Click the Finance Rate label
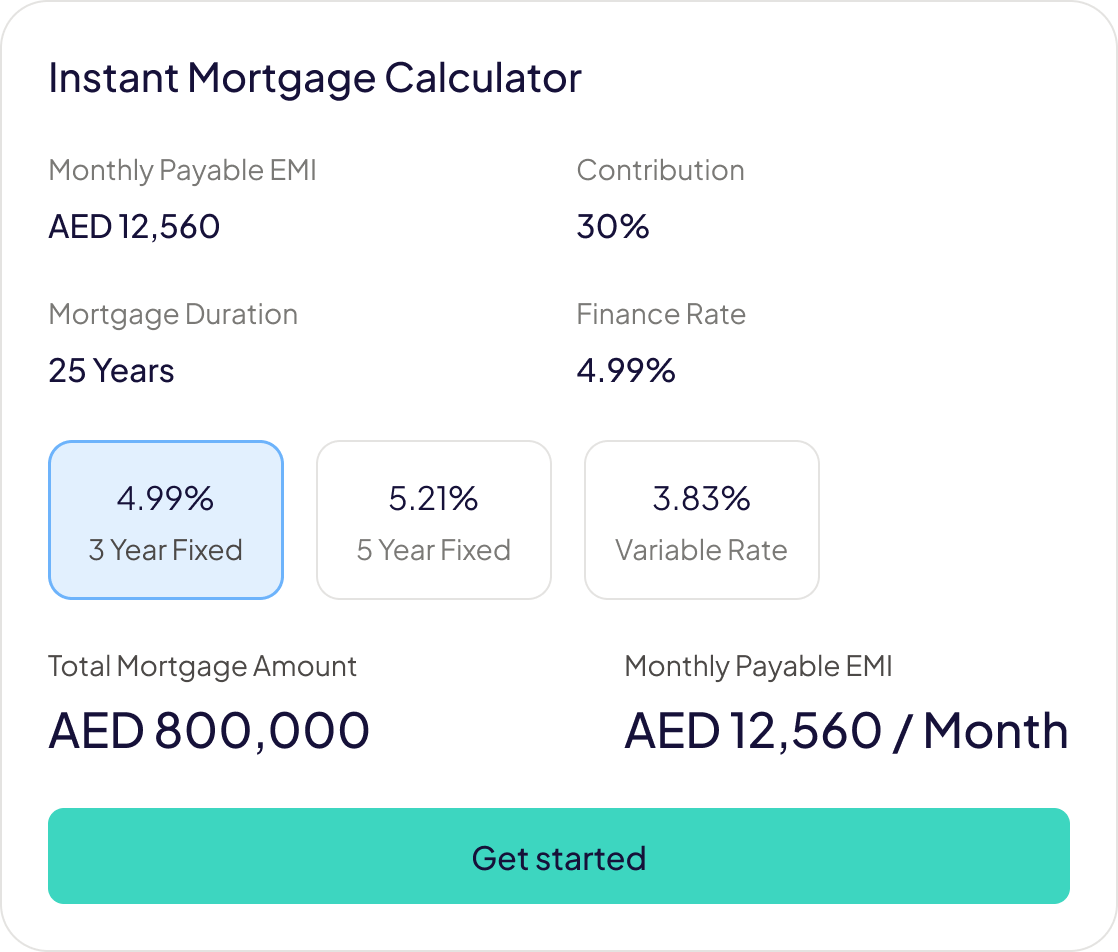Screen dimensions: 1118x952 pyautogui.click(x=661, y=314)
